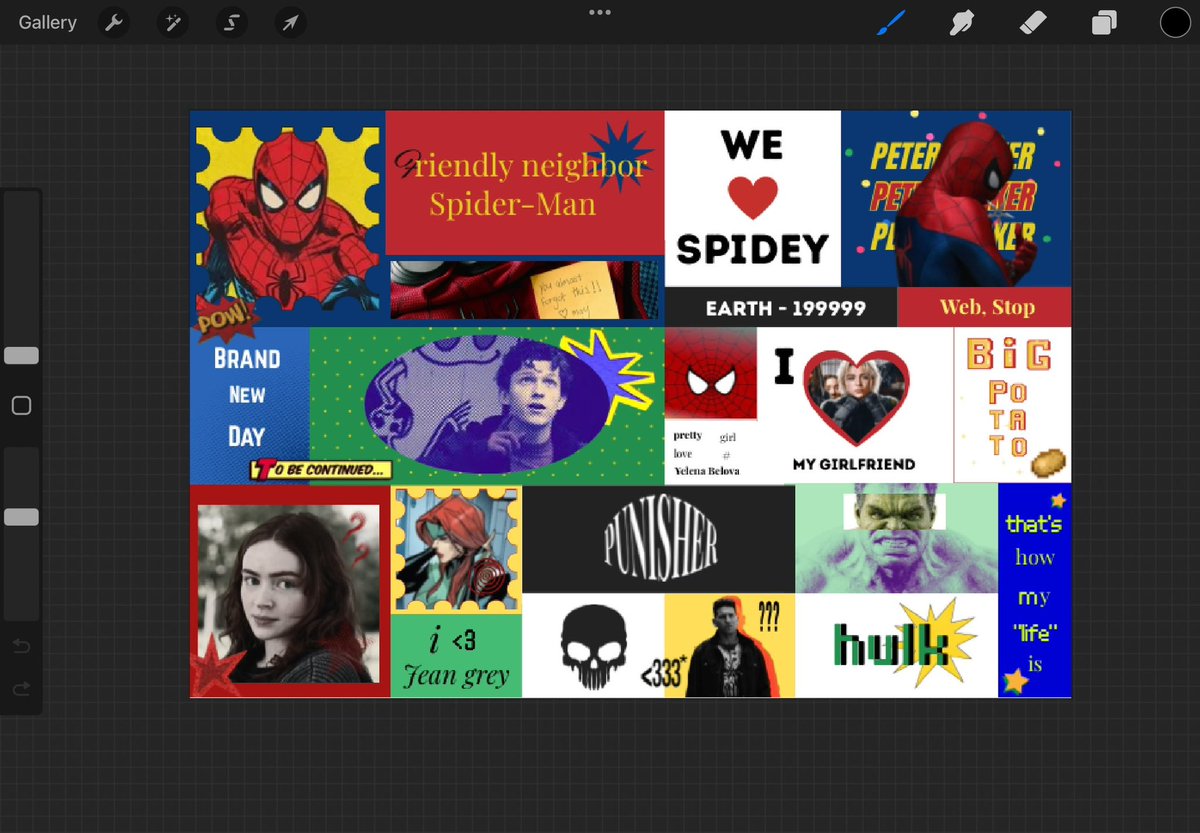
Task: Tap the "BIG POTATO" pixel text panel
Action: click(1011, 405)
